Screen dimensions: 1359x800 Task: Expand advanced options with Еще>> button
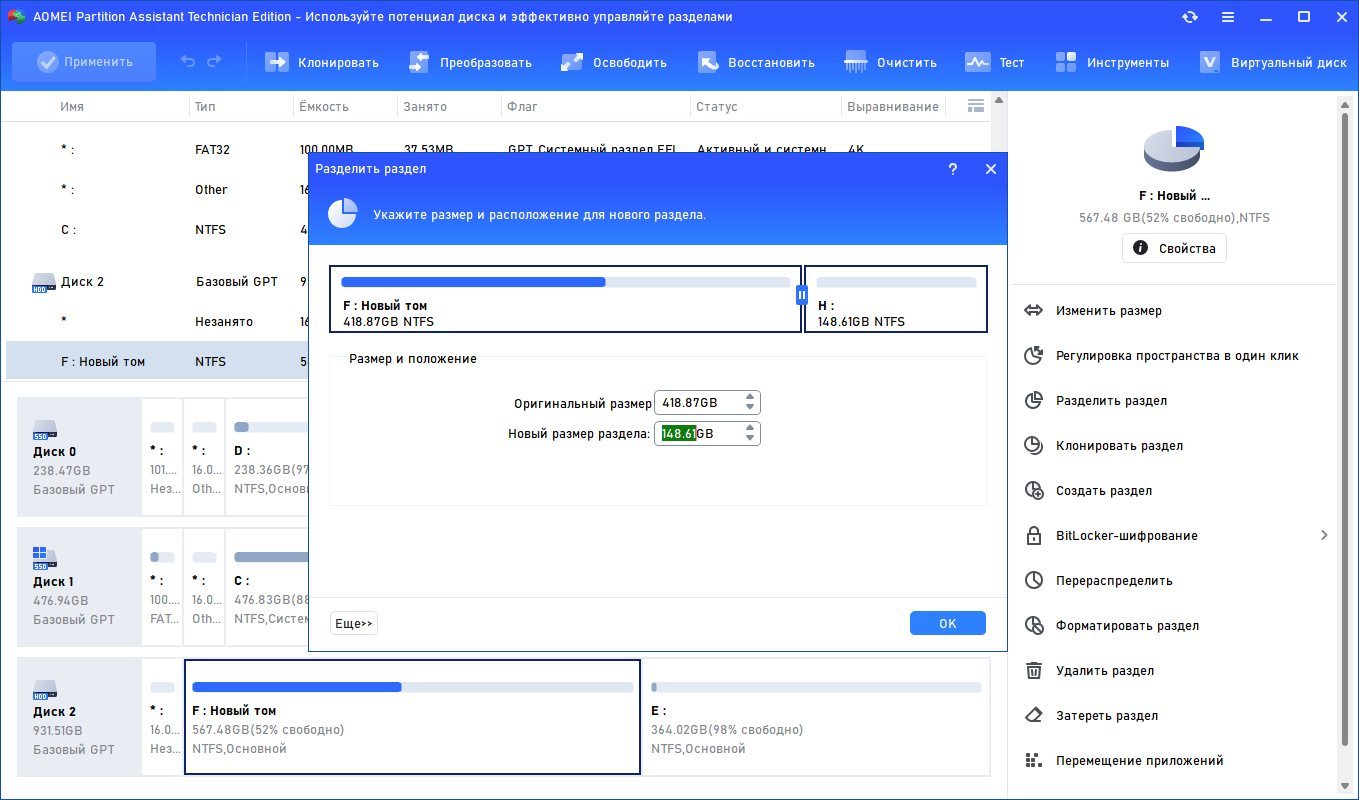click(354, 623)
